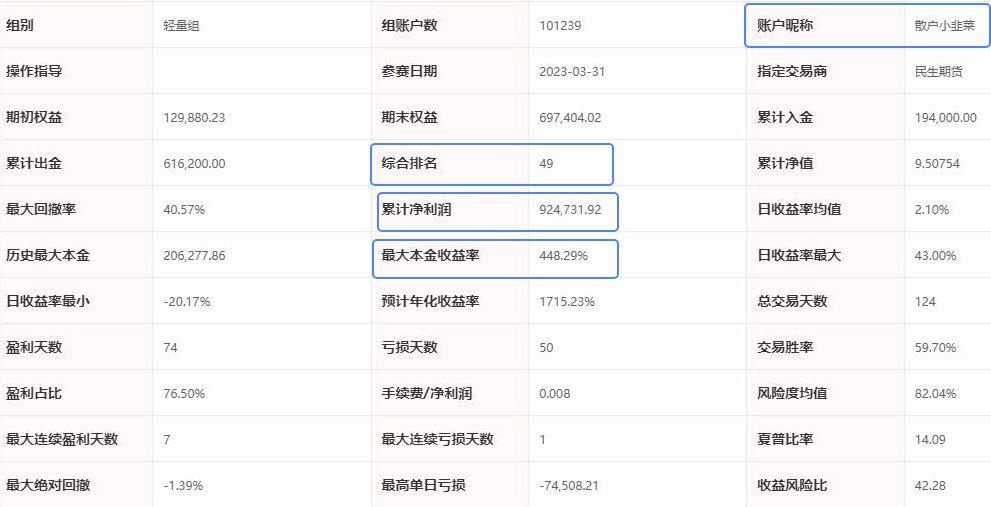The image size is (991, 507).
Task: Click the 累计出金 value 616,200.00
Action: (194, 164)
